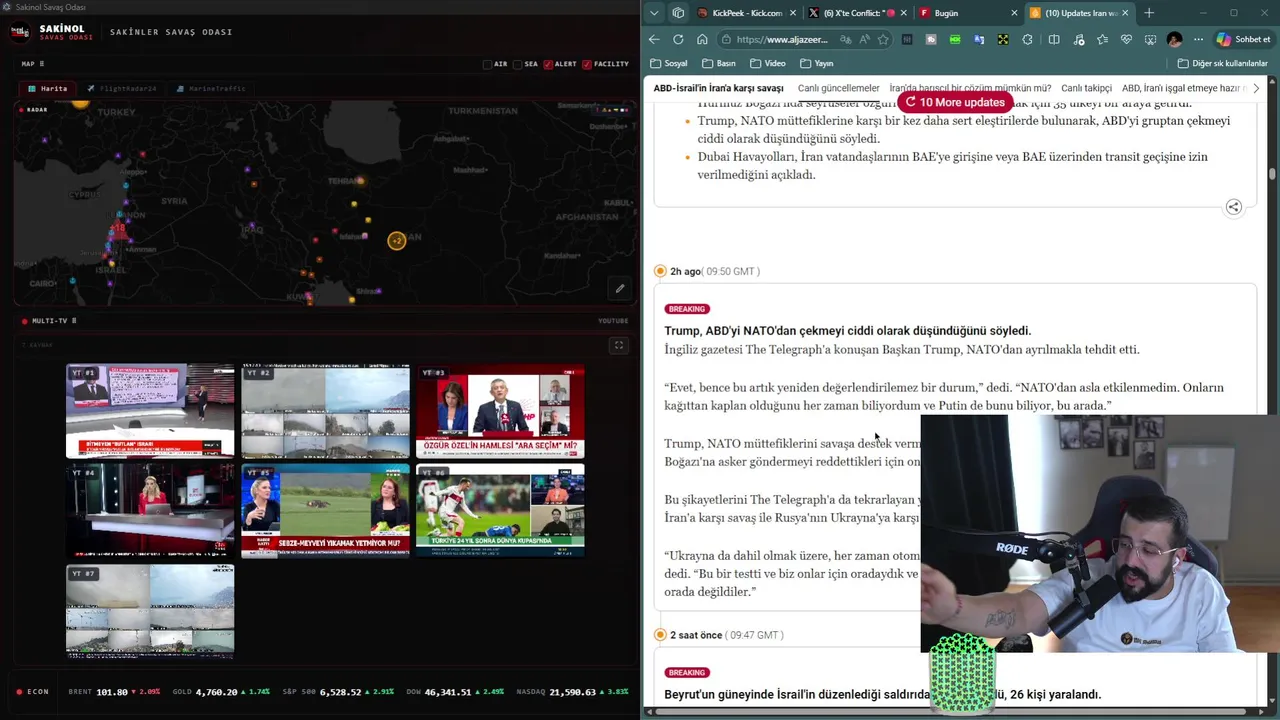
Task: Click the pencil edit icon on map
Action: point(619,289)
